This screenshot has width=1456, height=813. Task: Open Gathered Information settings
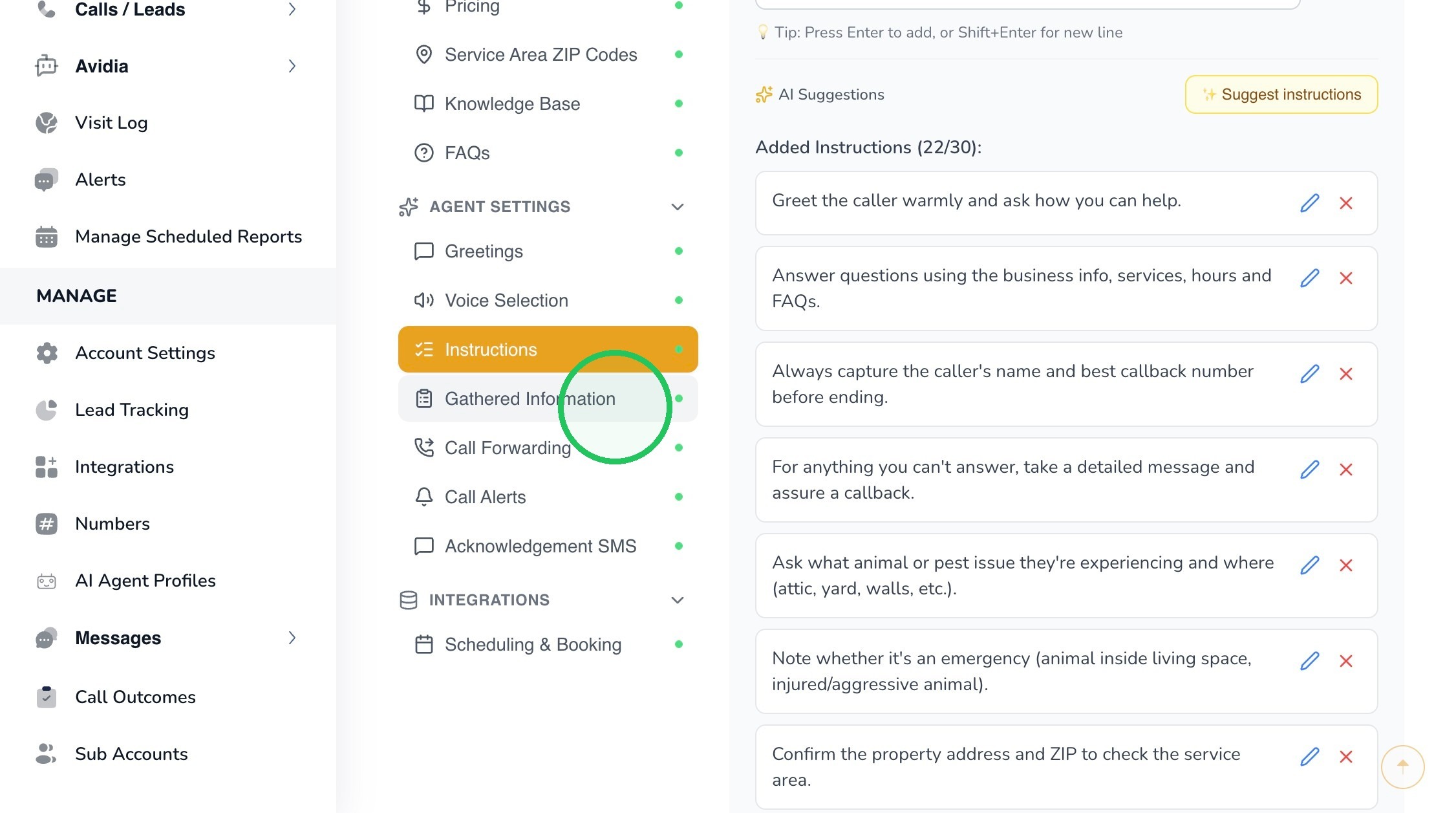coord(548,398)
